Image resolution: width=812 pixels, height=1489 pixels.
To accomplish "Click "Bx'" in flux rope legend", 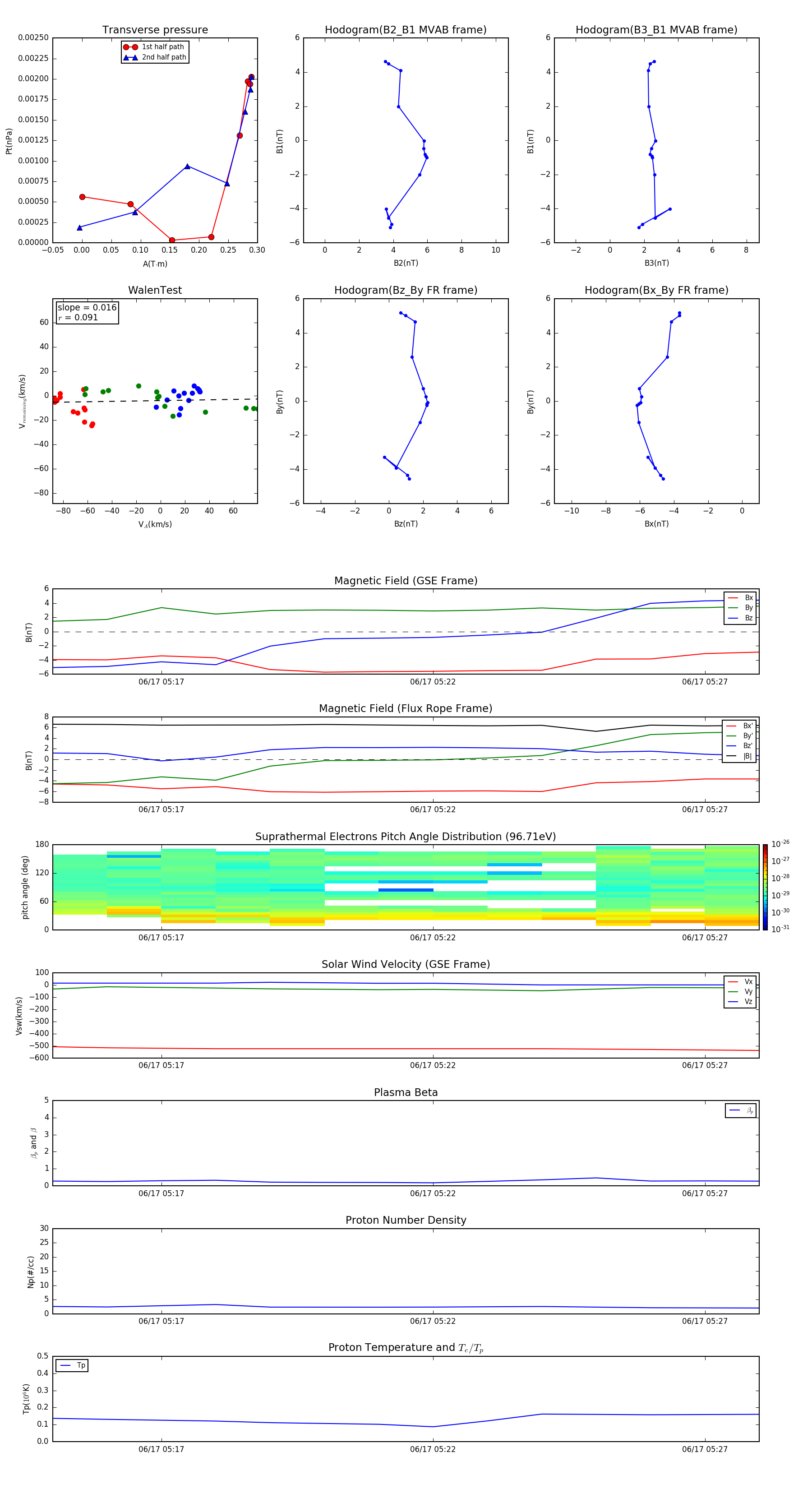I will click(747, 726).
